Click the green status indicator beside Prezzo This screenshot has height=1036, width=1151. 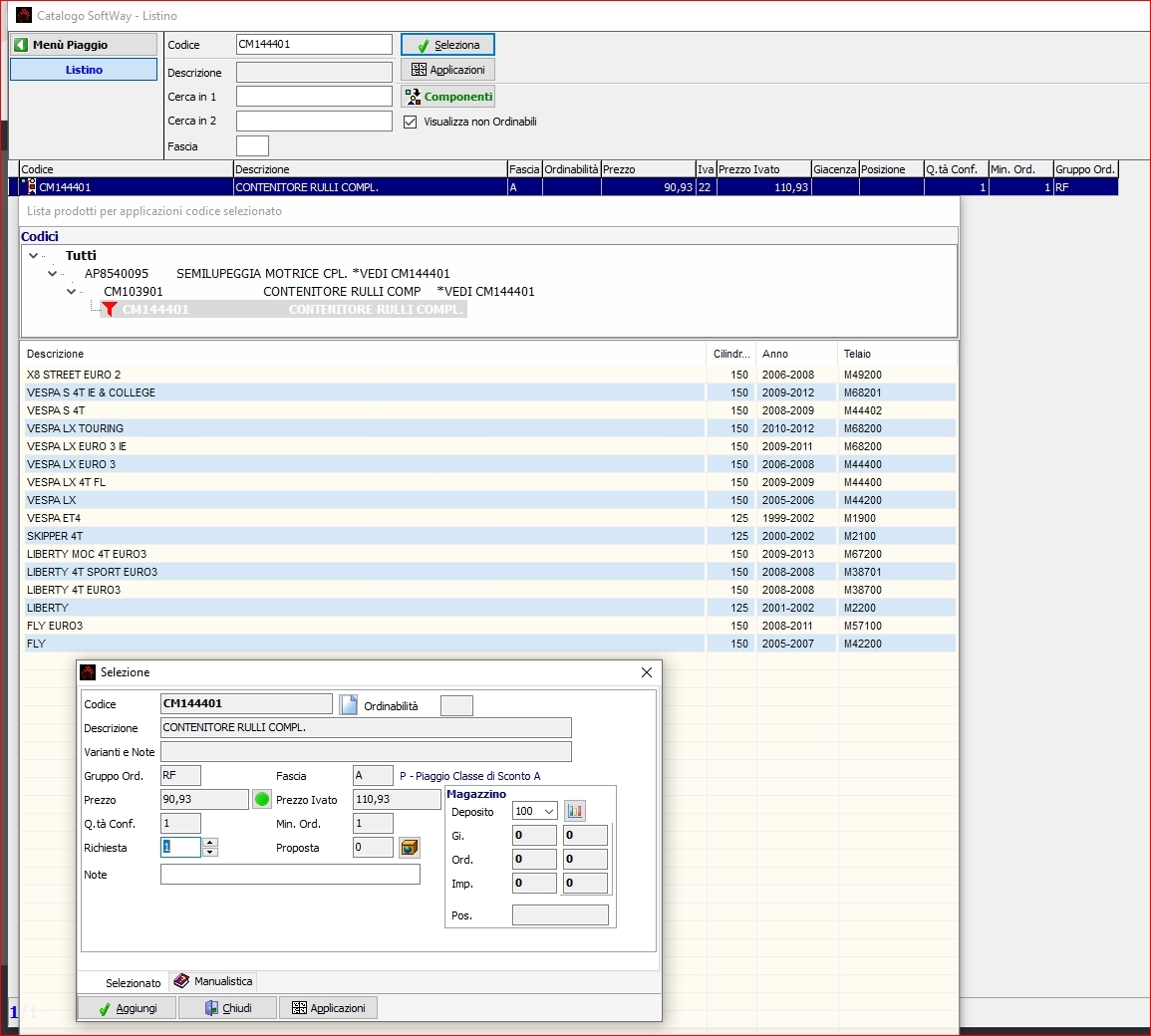pyautogui.click(x=262, y=799)
